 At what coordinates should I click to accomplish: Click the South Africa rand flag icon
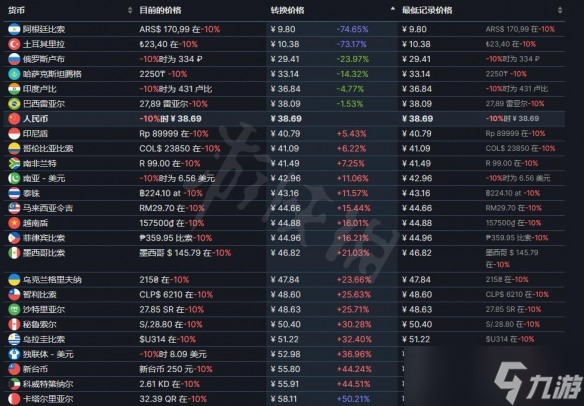[x=14, y=163]
